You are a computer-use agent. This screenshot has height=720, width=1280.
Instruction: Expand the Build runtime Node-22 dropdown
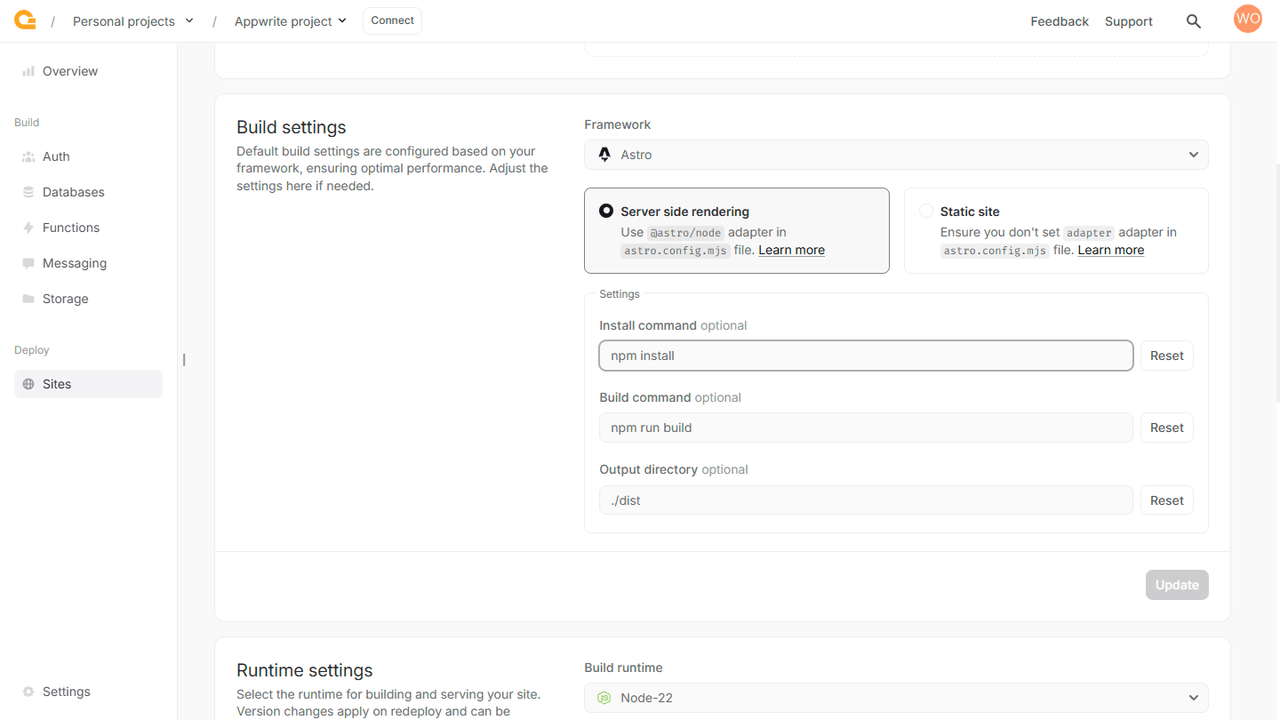(895, 697)
